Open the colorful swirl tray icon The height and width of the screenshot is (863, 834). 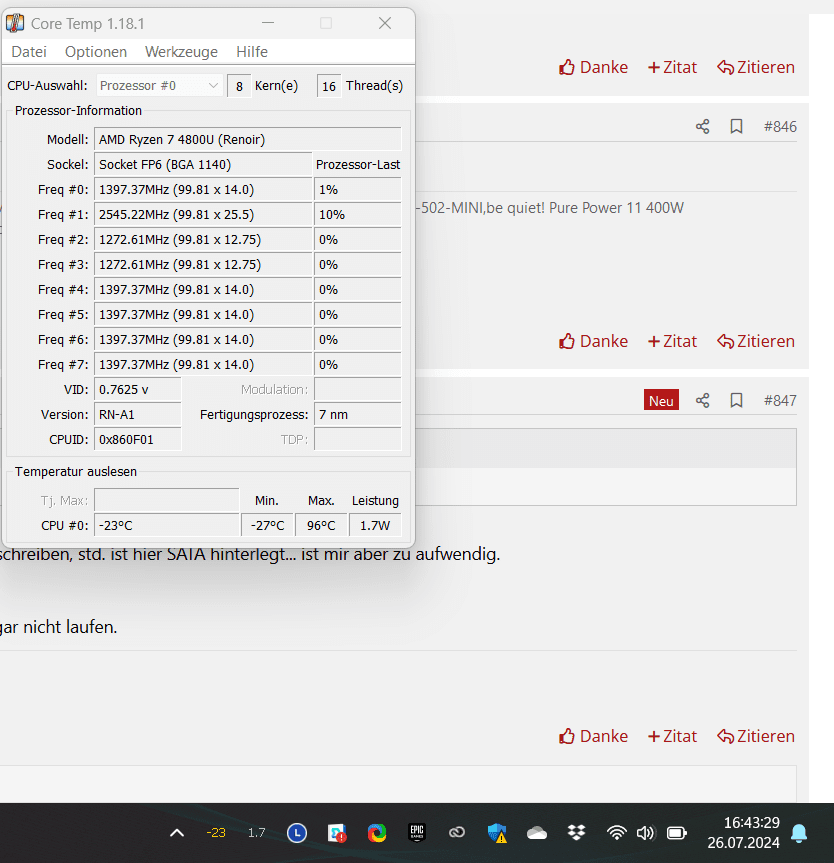pos(377,833)
